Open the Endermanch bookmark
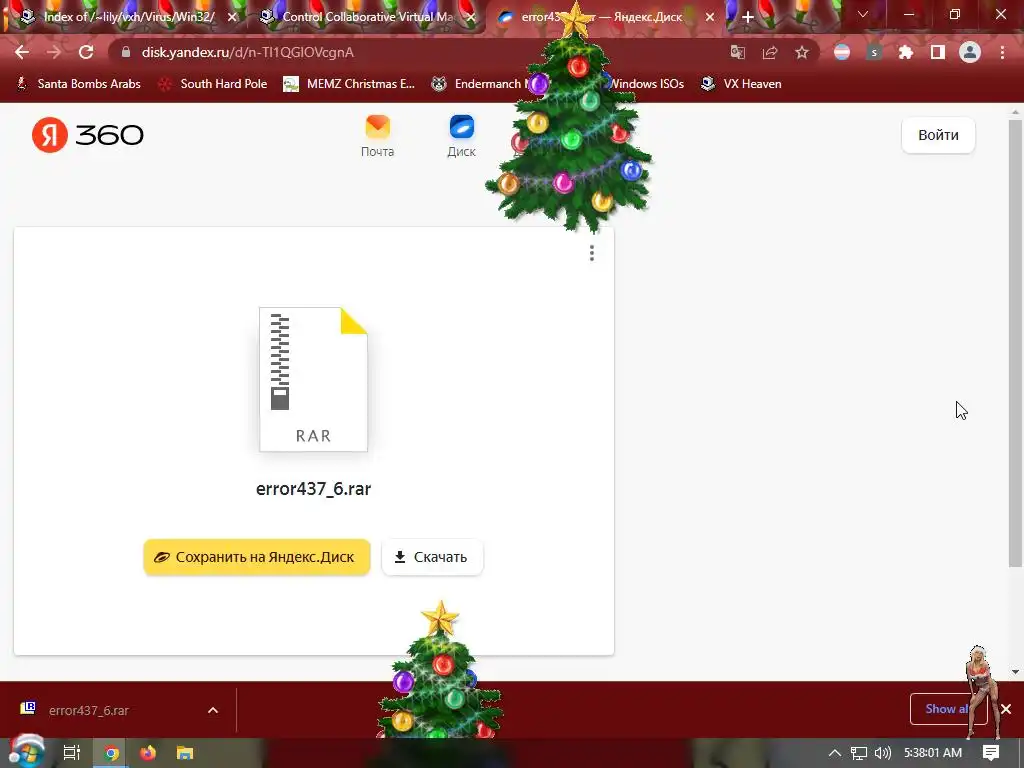 click(480, 84)
